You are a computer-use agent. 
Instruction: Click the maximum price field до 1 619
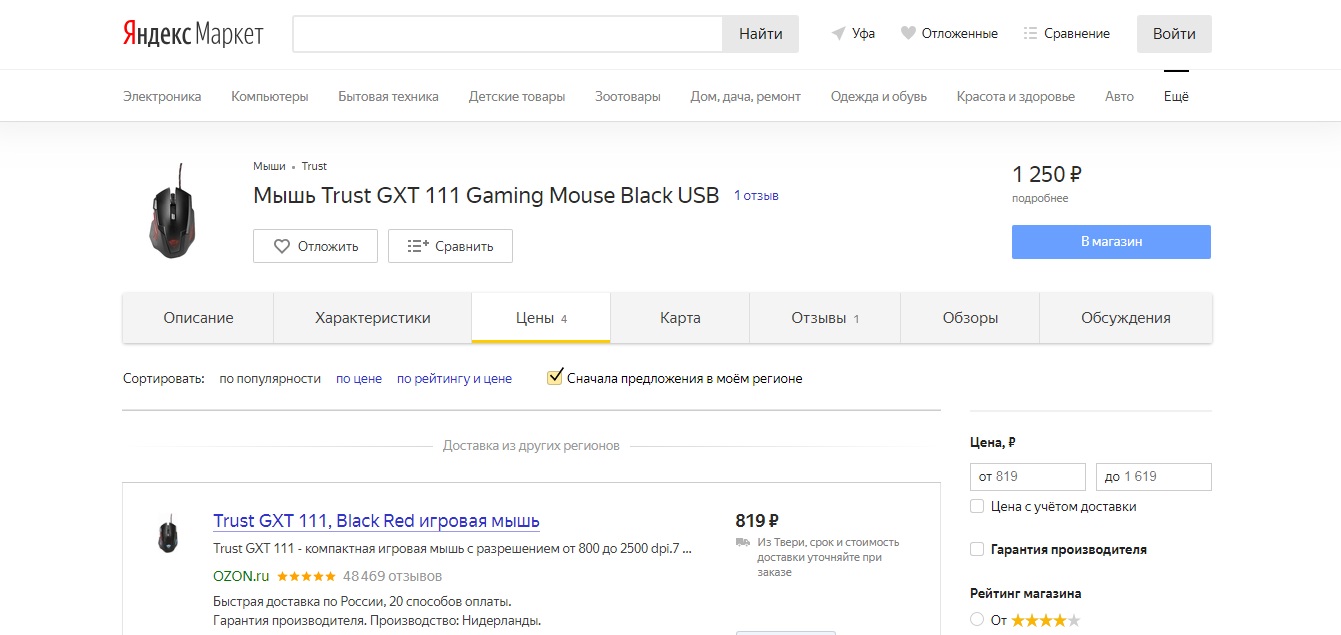(1154, 476)
